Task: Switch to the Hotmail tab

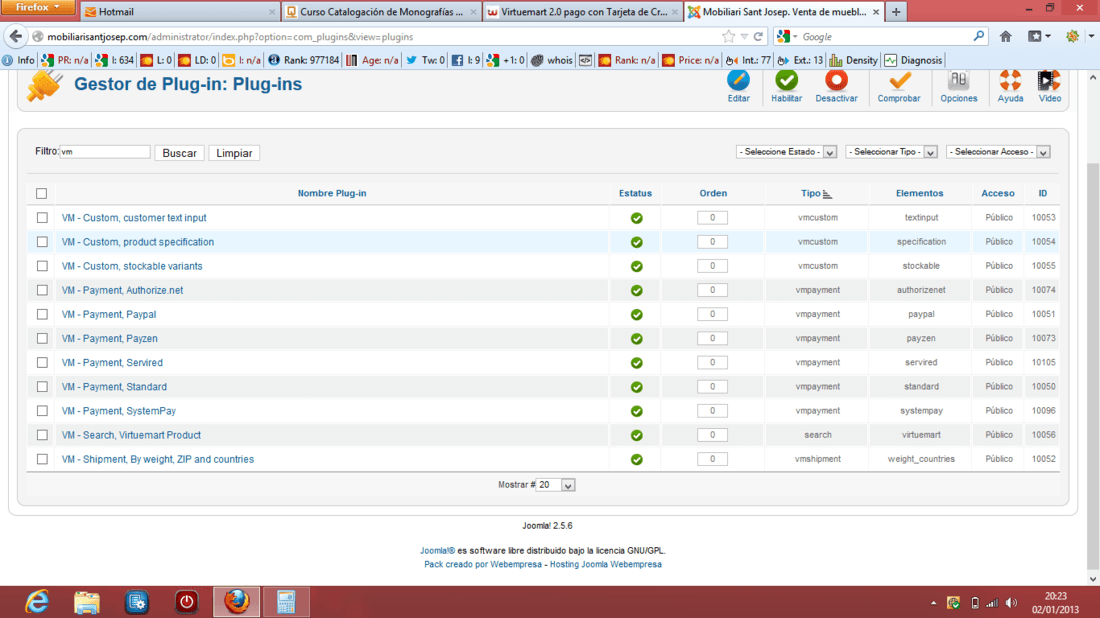Action: click(180, 12)
